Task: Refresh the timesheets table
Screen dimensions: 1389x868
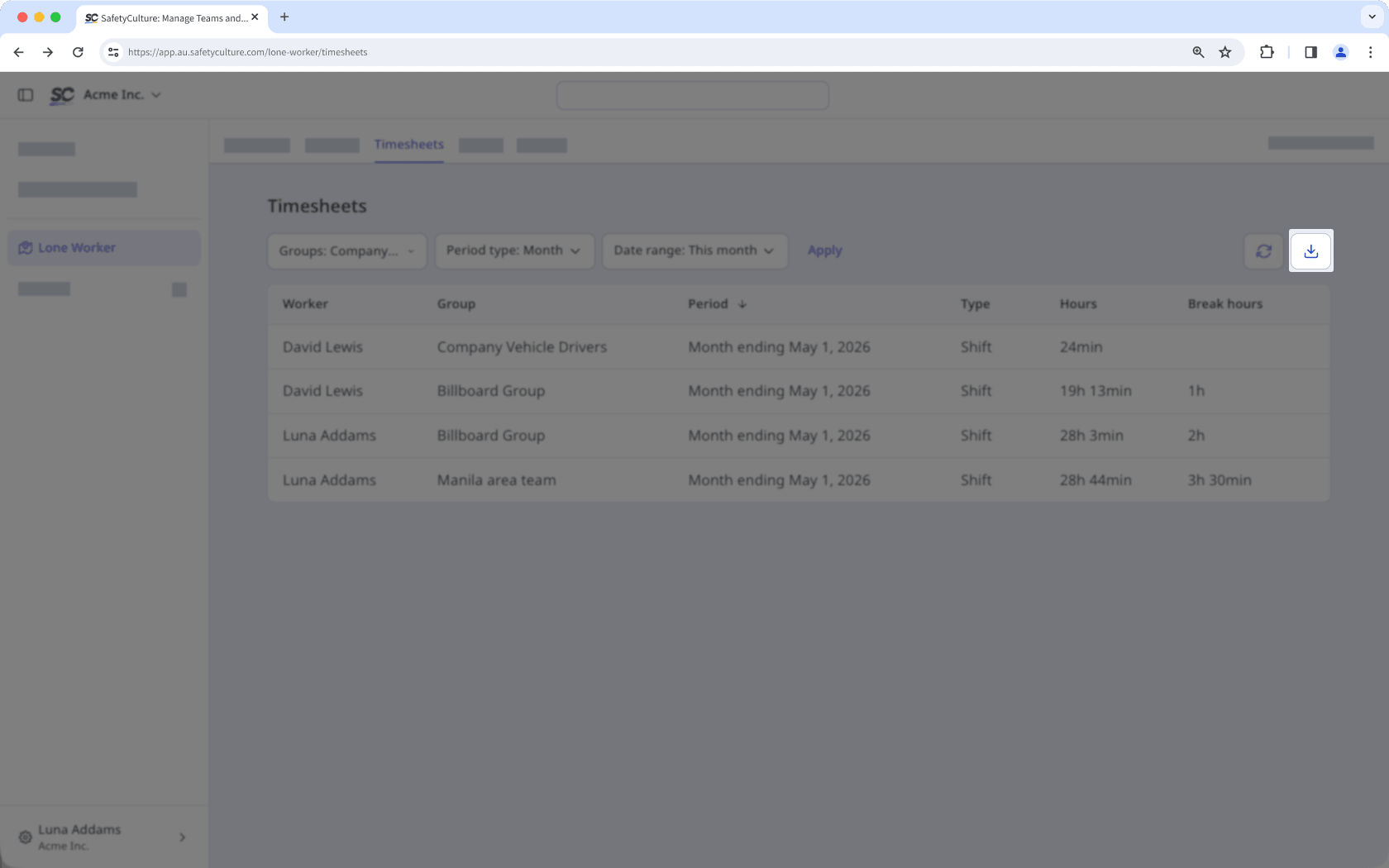Action: pyautogui.click(x=1263, y=250)
